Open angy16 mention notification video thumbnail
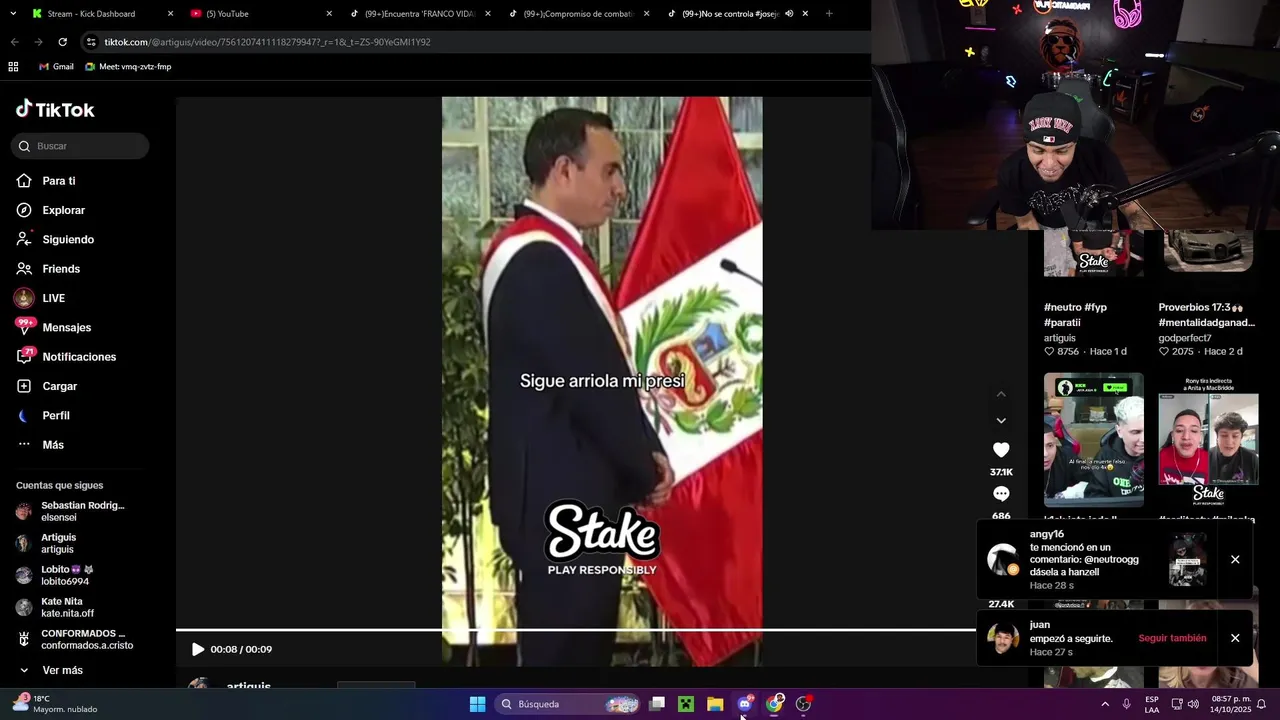The height and width of the screenshot is (720, 1280). tap(1188, 560)
